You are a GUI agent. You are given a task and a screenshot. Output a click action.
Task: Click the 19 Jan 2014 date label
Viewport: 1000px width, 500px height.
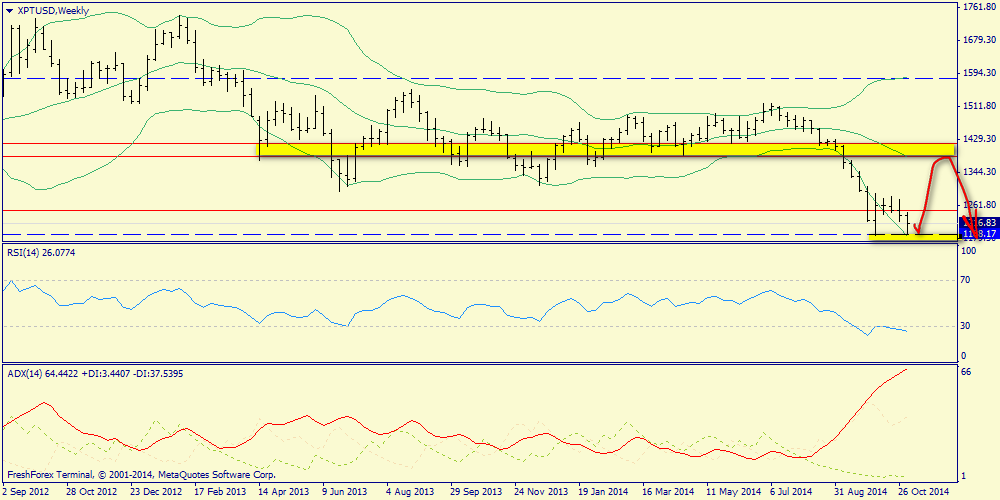coord(603,492)
